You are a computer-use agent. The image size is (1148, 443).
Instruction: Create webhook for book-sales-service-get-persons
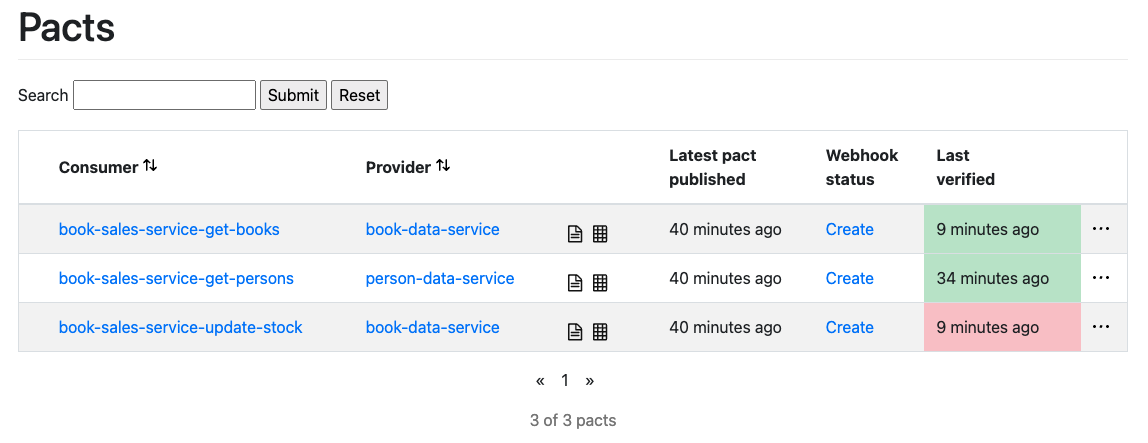[x=849, y=278]
